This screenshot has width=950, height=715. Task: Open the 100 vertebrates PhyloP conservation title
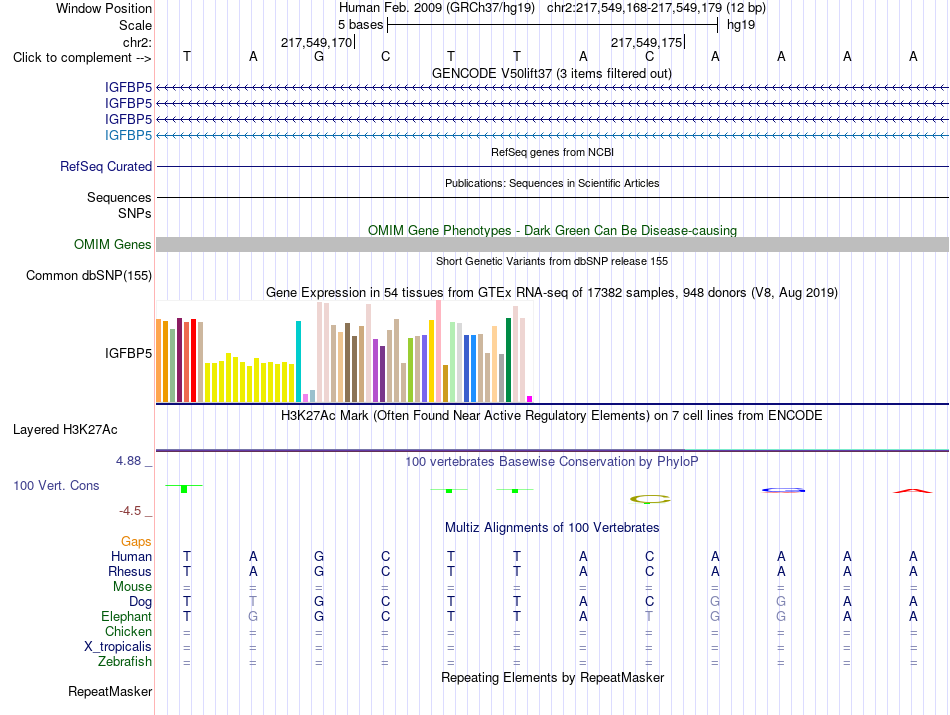point(552,462)
